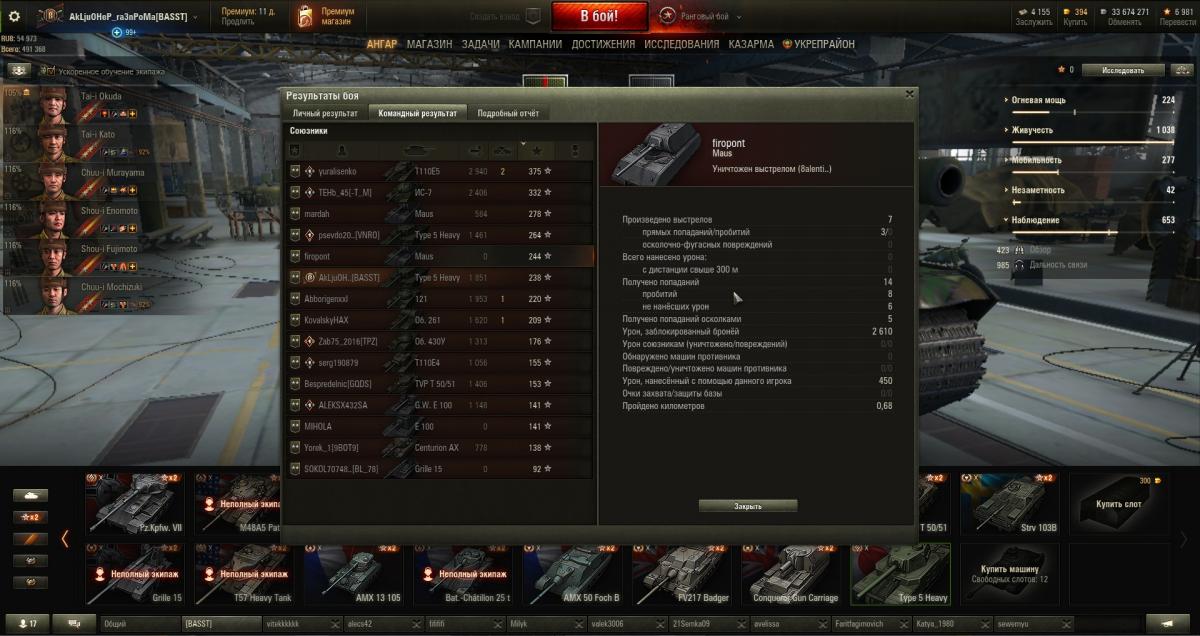The width and height of the screenshot is (1200, 636).
Task: Collapse the Наблюдение parameter section
Action: tap(1006, 220)
